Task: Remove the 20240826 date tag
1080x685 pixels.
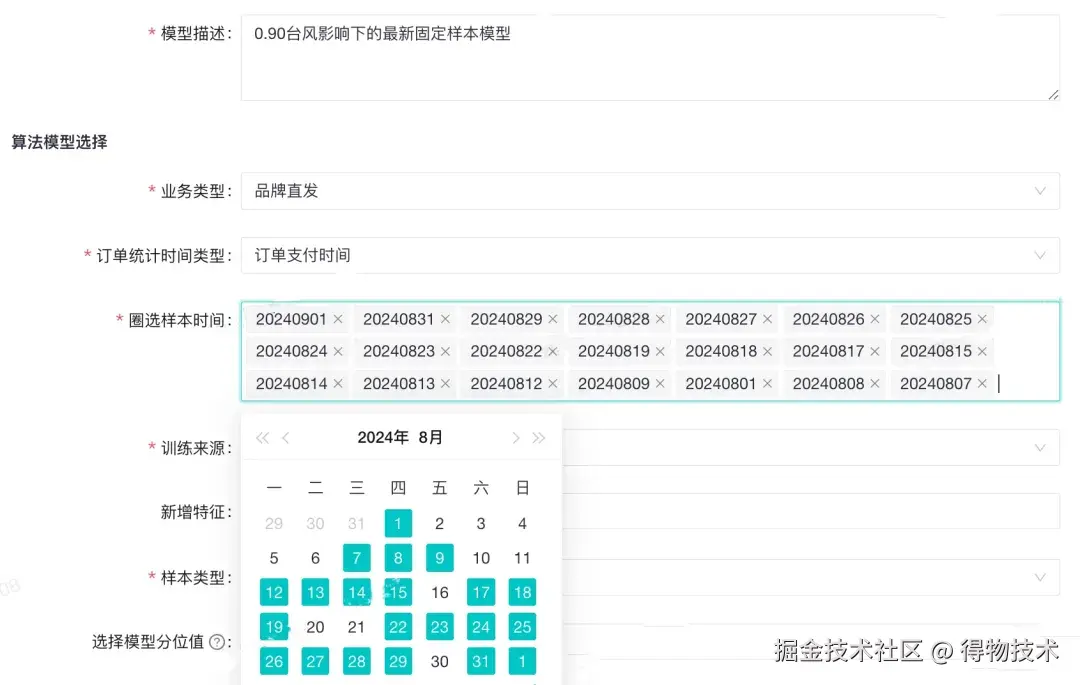Action: click(875, 319)
